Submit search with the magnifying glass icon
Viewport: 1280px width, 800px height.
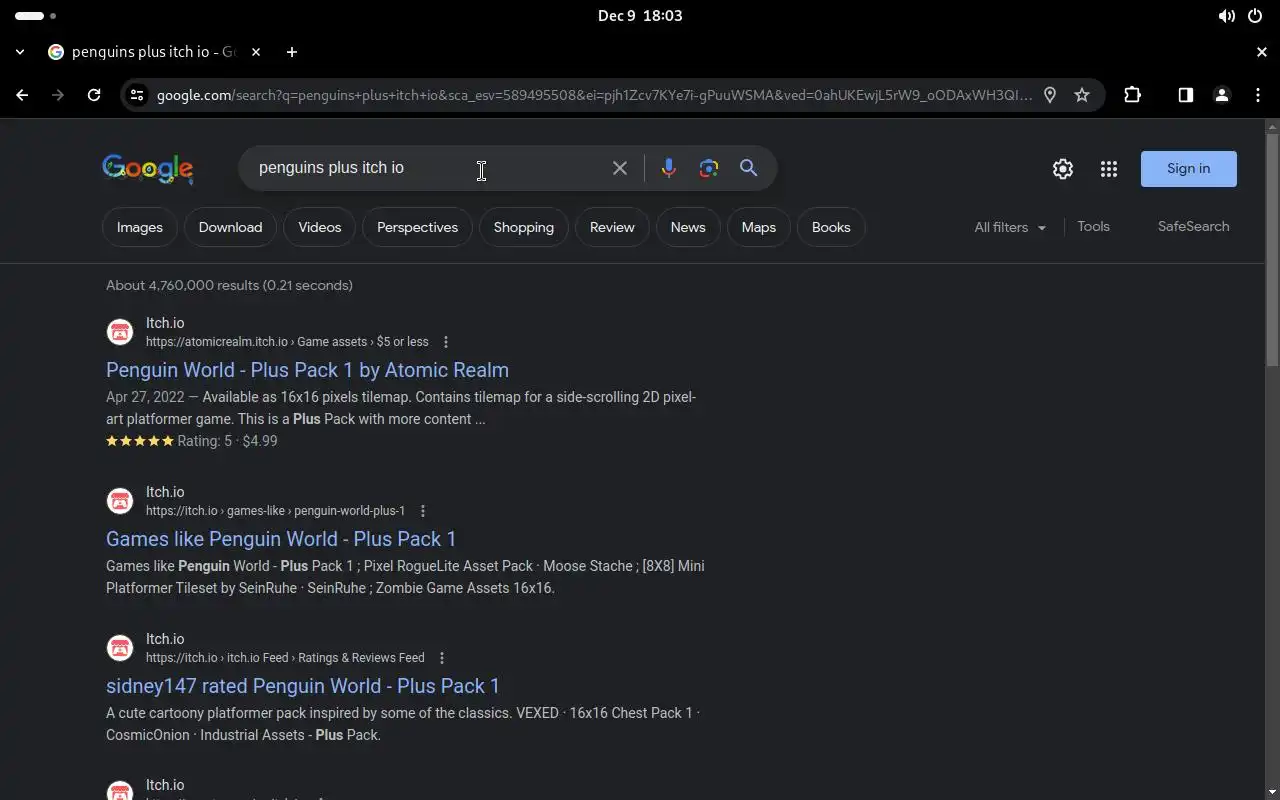pyautogui.click(x=748, y=168)
